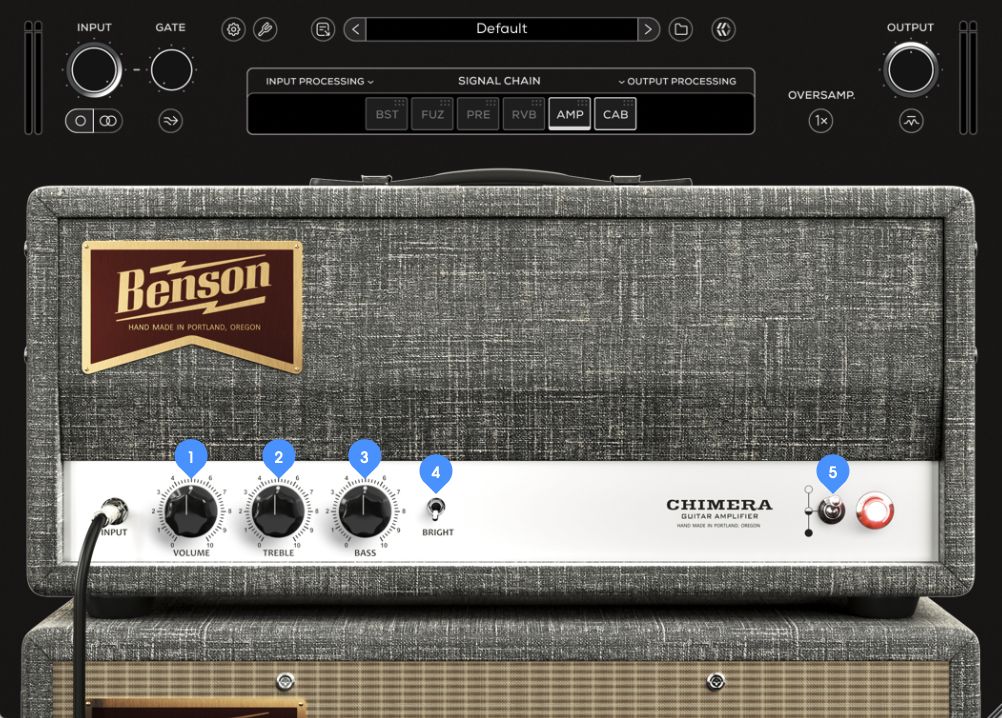The width and height of the screenshot is (1002, 718).
Task: Open the preset folder browser
Action: 681,29
